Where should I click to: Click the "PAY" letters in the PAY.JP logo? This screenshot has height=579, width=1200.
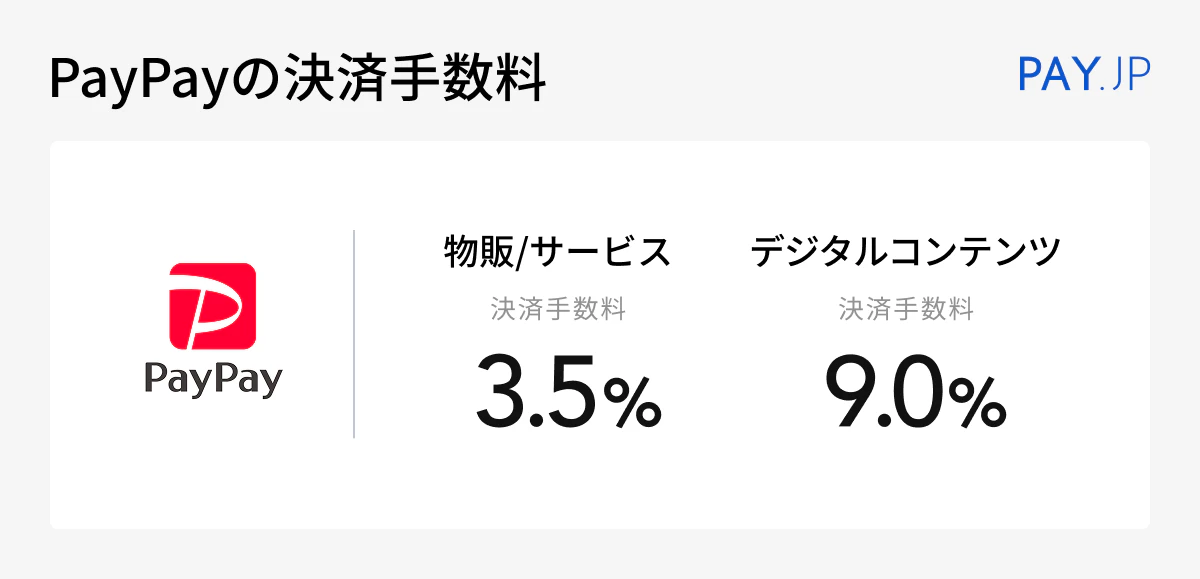(1056, 75)
